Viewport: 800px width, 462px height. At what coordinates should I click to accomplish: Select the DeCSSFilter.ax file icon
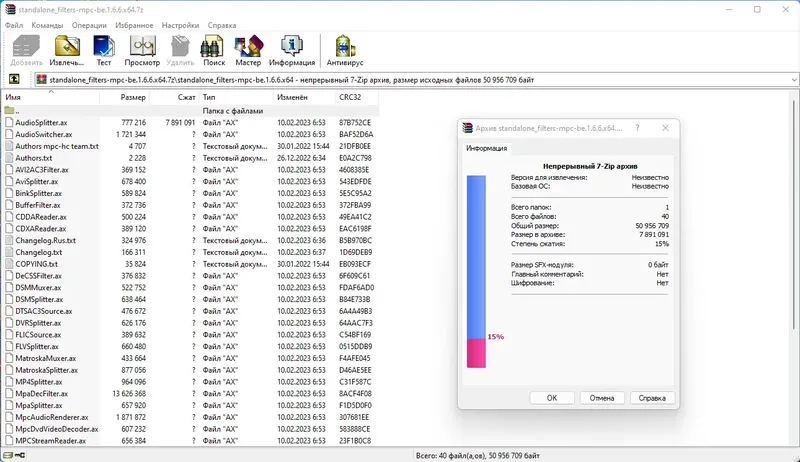coord(9,275)
